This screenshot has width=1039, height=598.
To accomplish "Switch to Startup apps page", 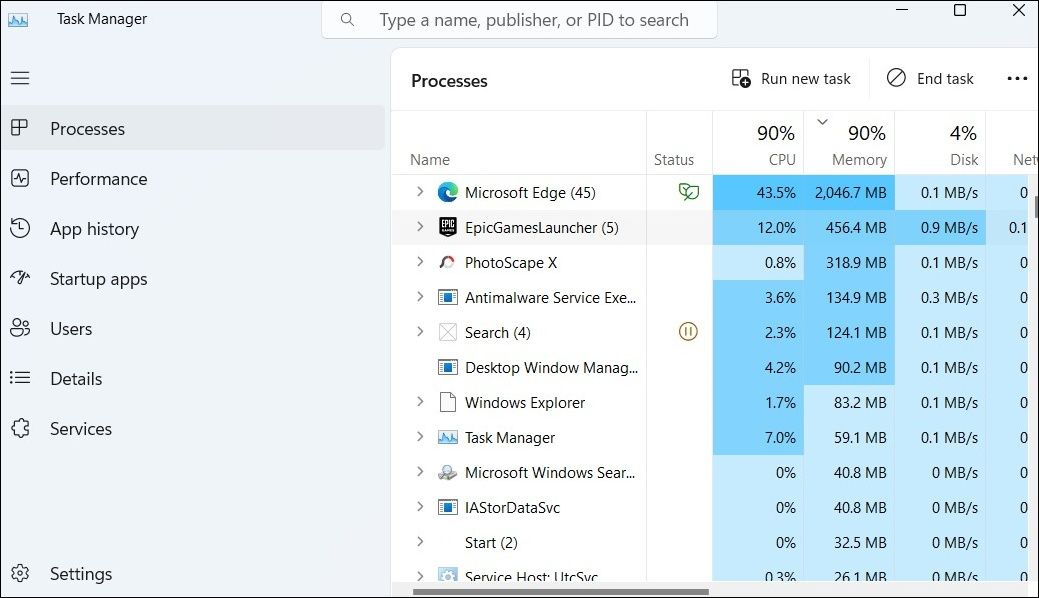I will [98, 279].
